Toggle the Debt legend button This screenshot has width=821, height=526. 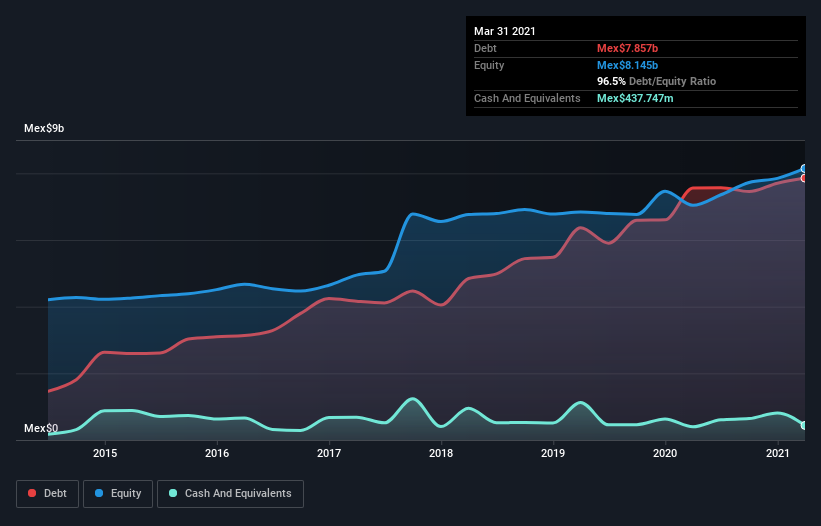click(47, 494)
